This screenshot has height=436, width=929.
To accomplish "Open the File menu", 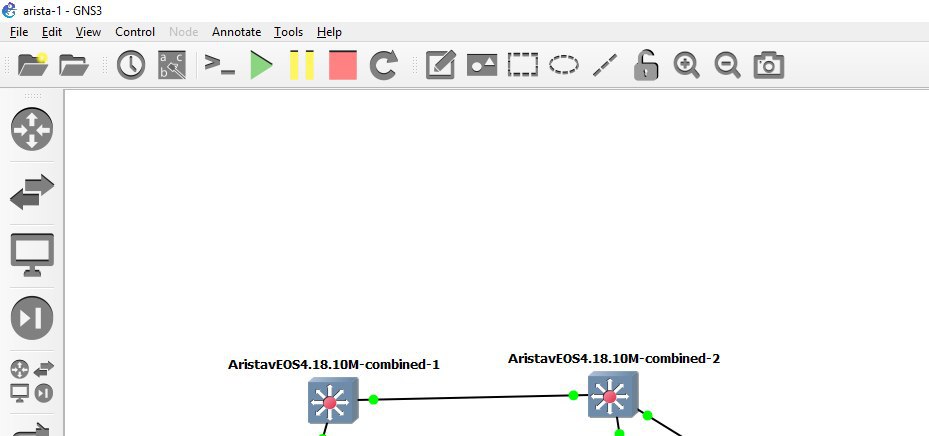I will (x=19, y=32).
